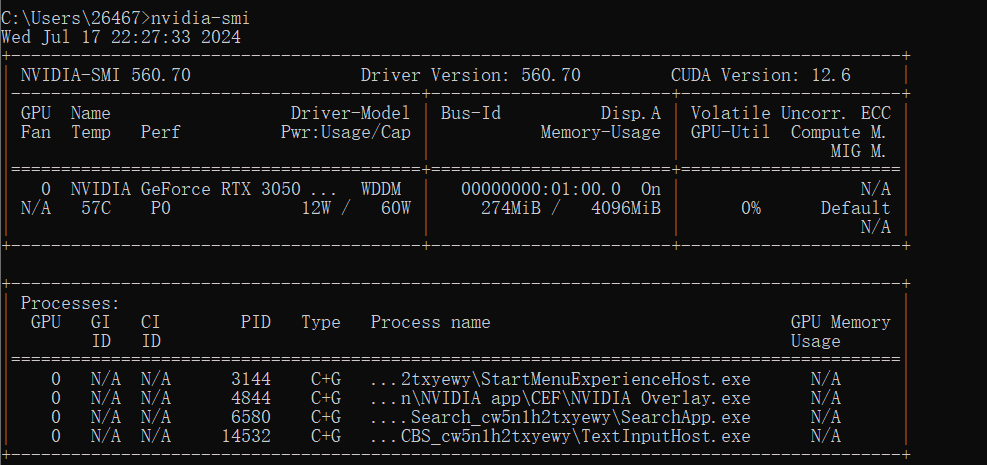Select the MIG M. header text
The width and height of the screenshot is (987, 465).
tap(858, 151)
